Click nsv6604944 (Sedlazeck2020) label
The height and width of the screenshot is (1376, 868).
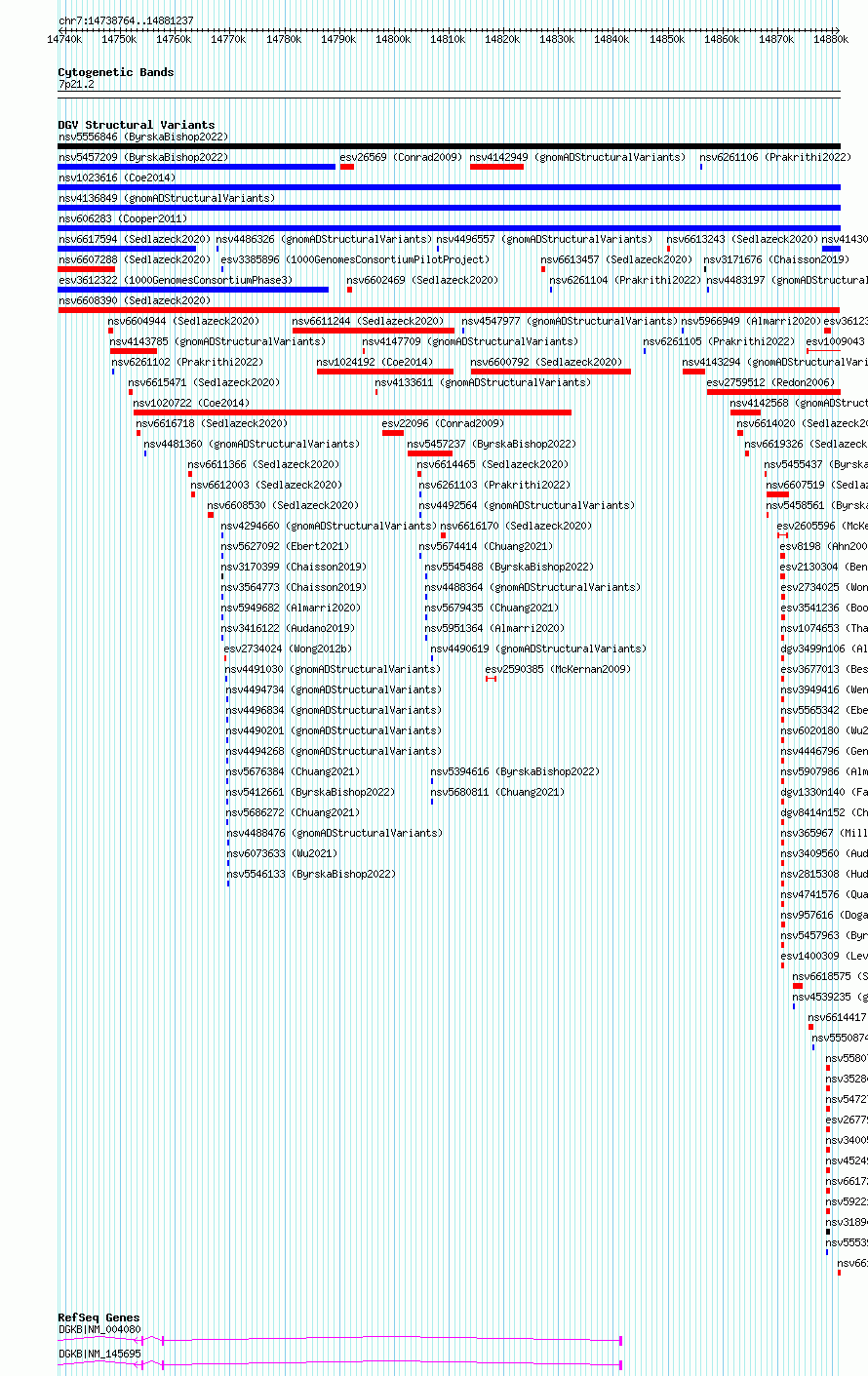click(184, 321)
